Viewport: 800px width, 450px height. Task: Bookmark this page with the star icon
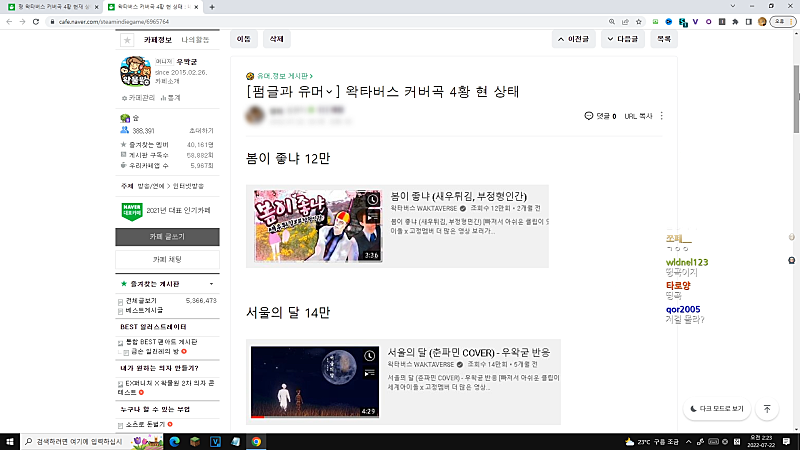click(x=639, y=22)
